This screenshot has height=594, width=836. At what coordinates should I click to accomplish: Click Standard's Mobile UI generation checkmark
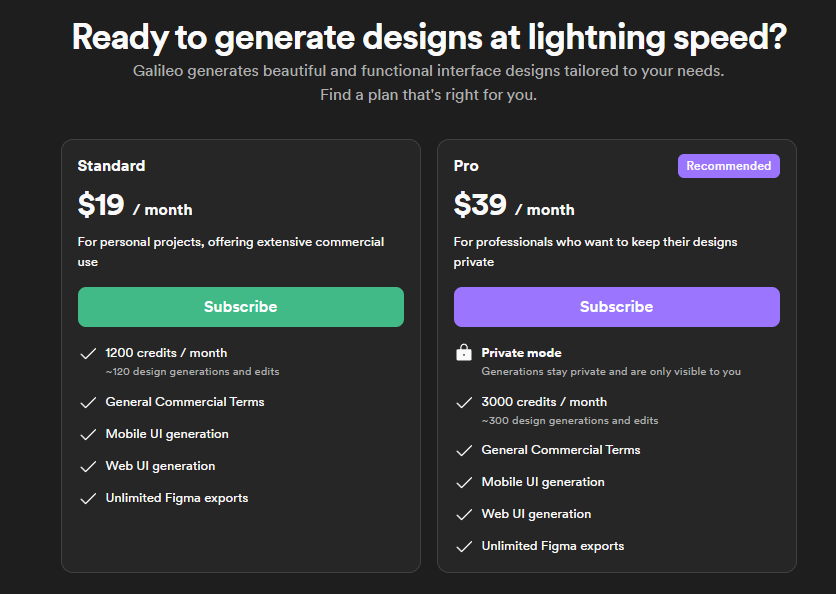87,434
